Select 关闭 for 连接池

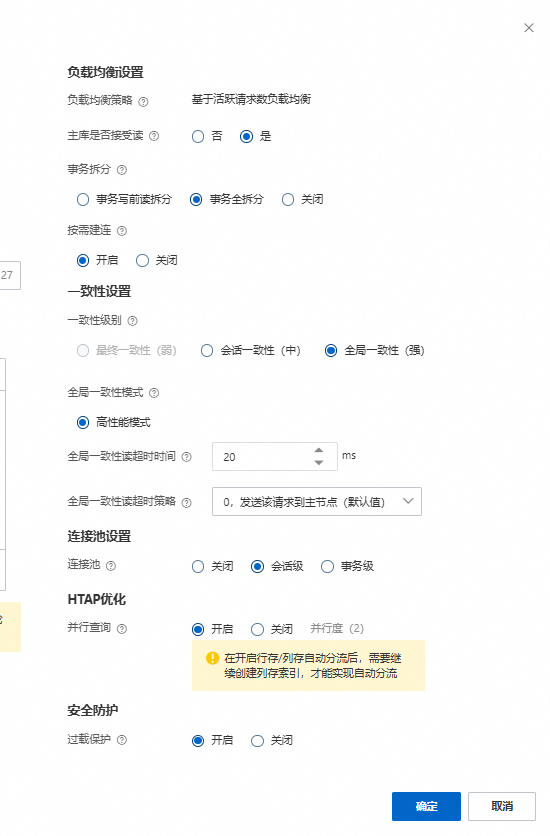(x=198, y=566)
